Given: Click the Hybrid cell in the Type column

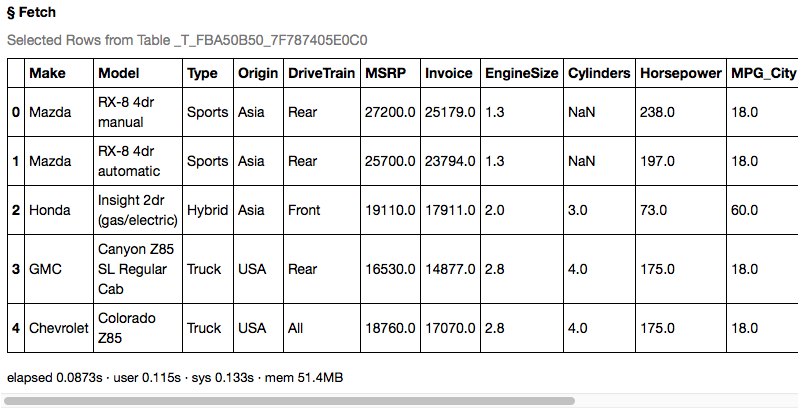Looking at the screenshot, I should [207, 211].
